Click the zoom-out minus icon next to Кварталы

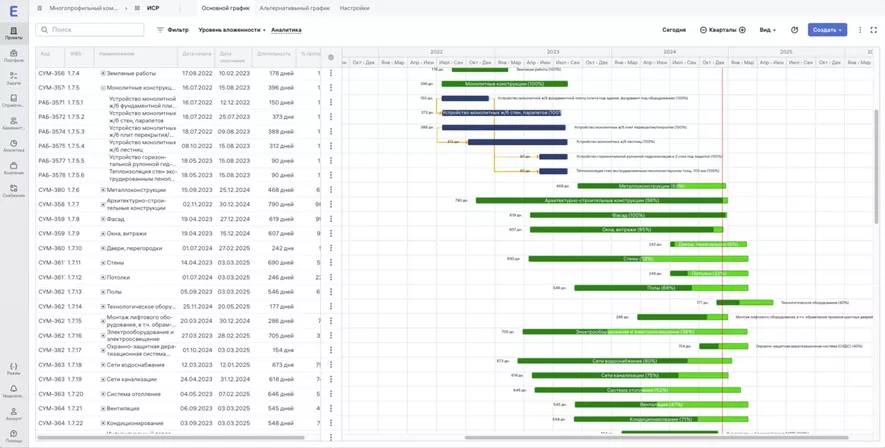click(703, 30)
